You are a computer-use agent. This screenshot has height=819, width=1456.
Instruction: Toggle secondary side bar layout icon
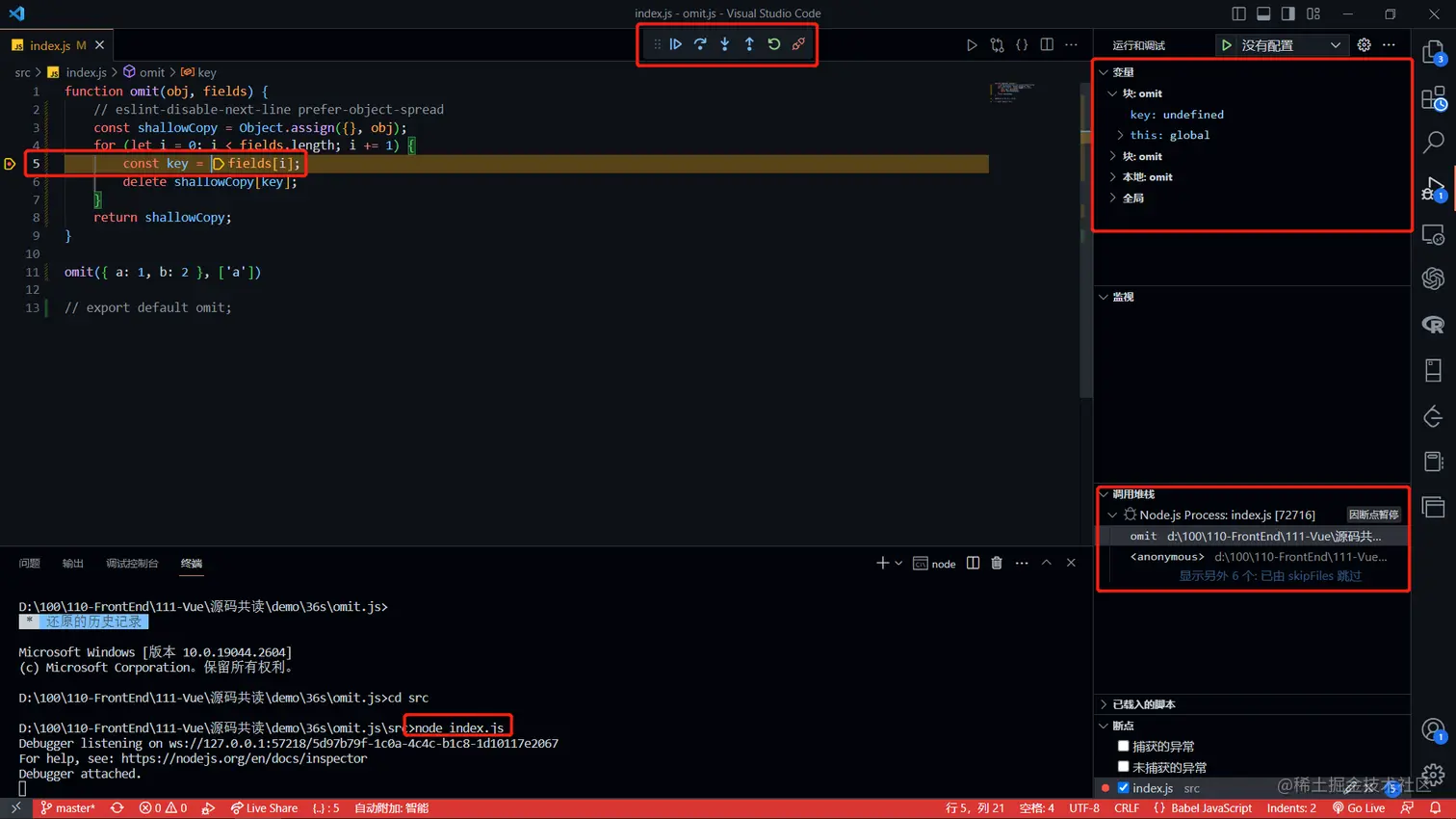point(1288,13)
